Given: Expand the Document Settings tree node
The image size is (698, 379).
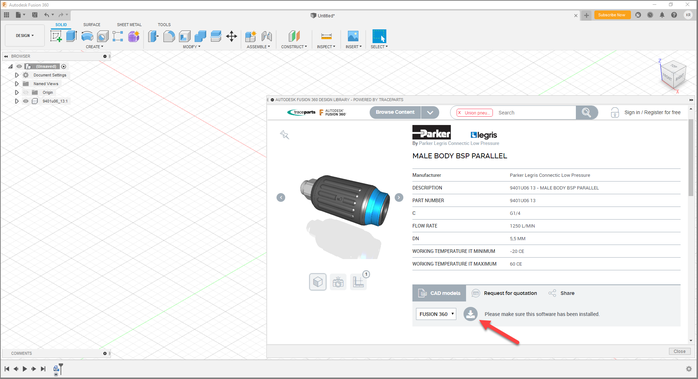Looking at the screenshot, I should click(17, 75).
